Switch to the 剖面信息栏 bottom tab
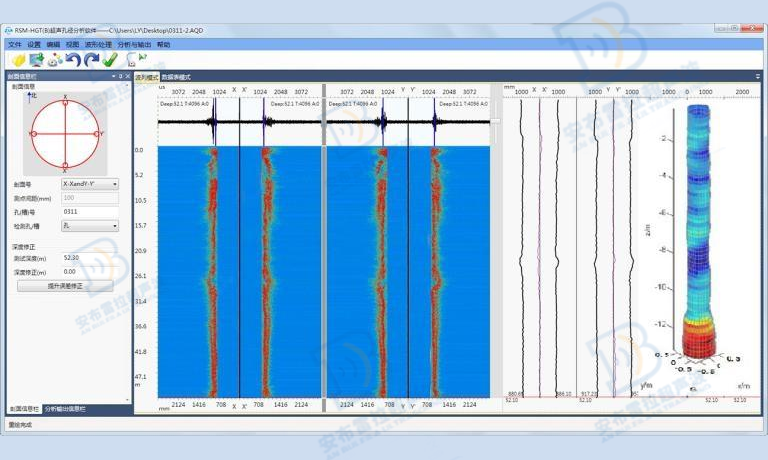768x460 pixels. [x=24, y=409]
